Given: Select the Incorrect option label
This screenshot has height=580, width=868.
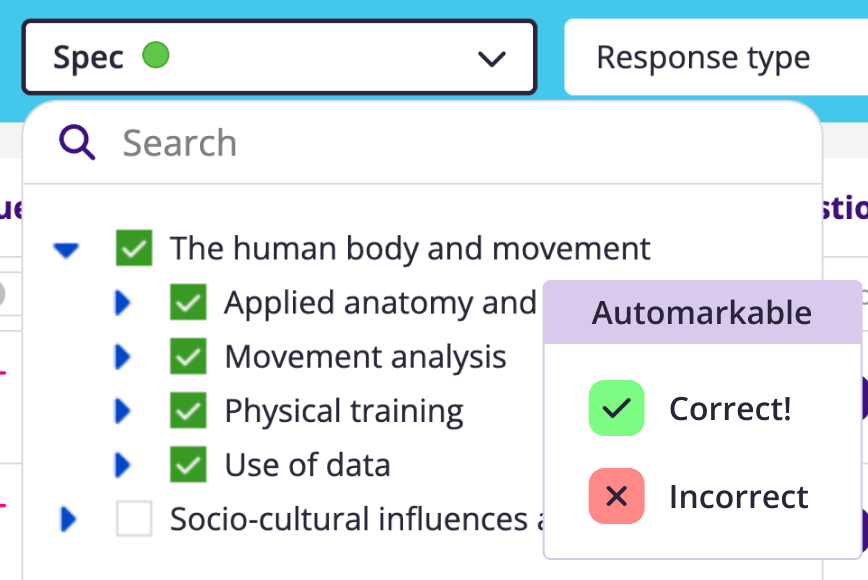Looking at the screenshot, I should (x=738, y=496).
